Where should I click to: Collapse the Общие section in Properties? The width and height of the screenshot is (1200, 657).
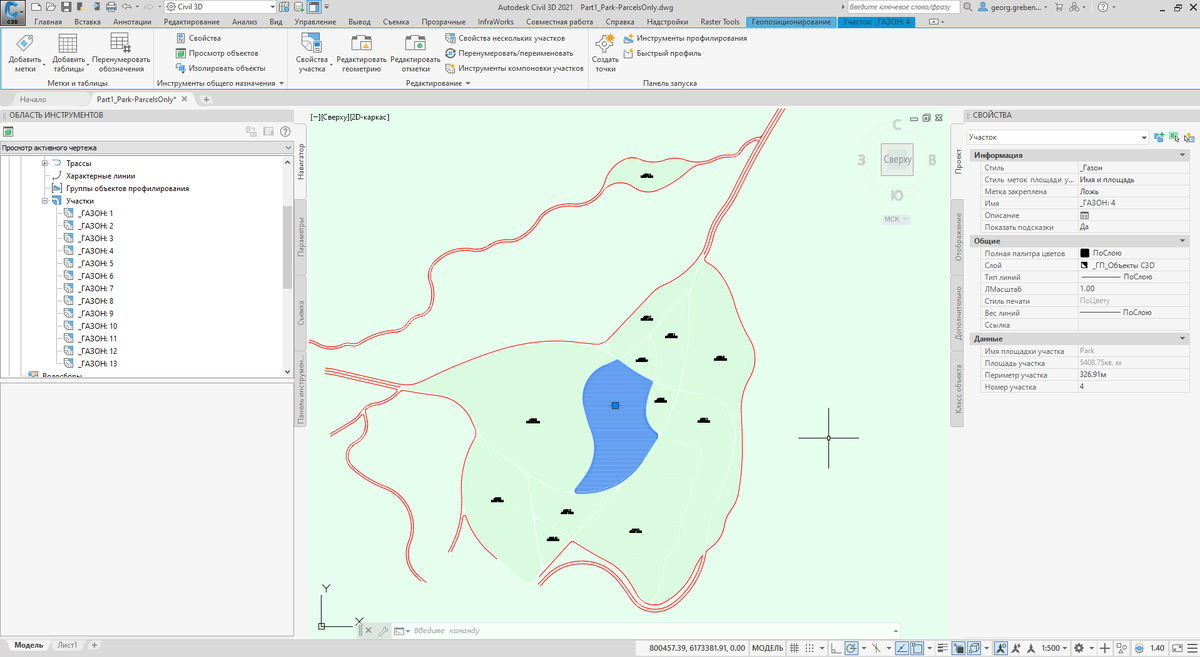coord(1183,241)
